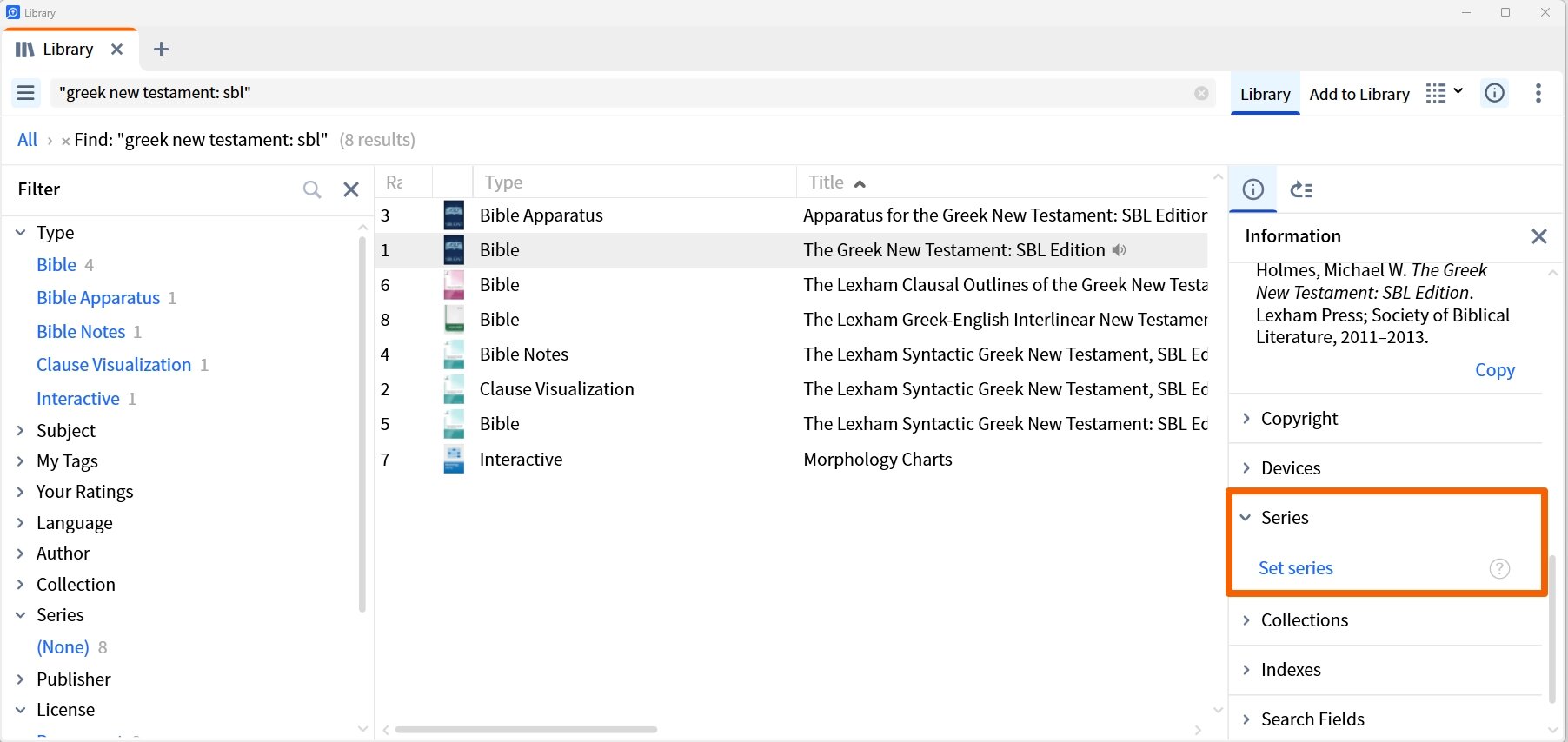This screenshot has width=1568, height=742.
Task: Close the Library tab
Action: coord(117,50)
